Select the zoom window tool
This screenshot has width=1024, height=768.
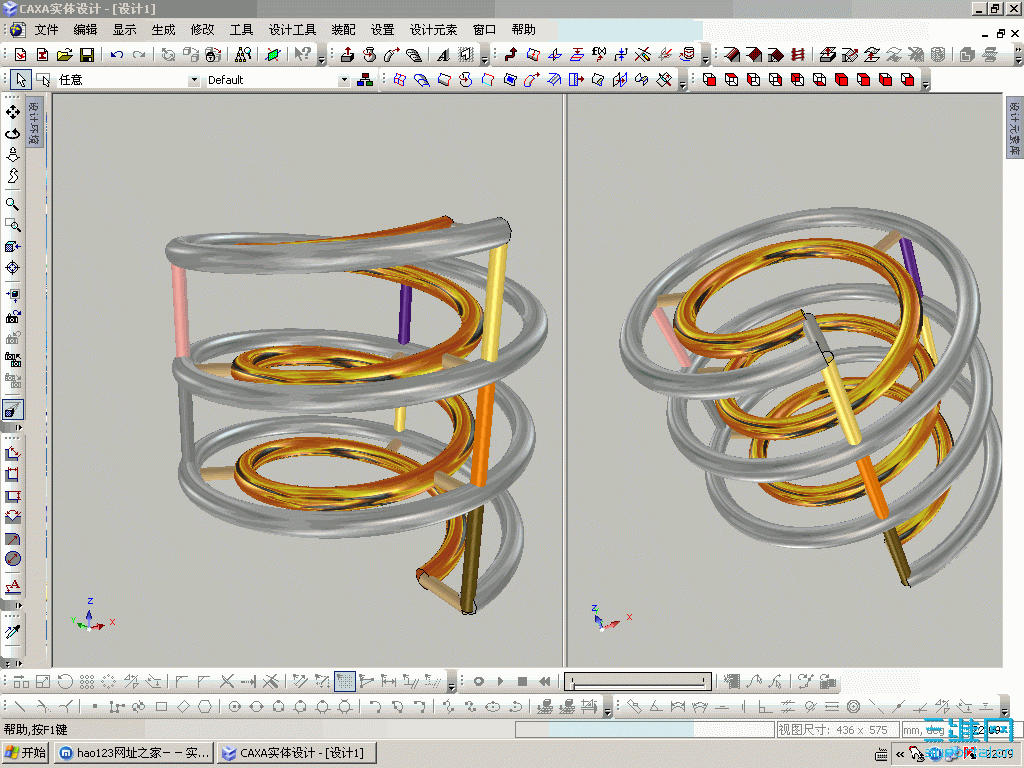point(12,225)
